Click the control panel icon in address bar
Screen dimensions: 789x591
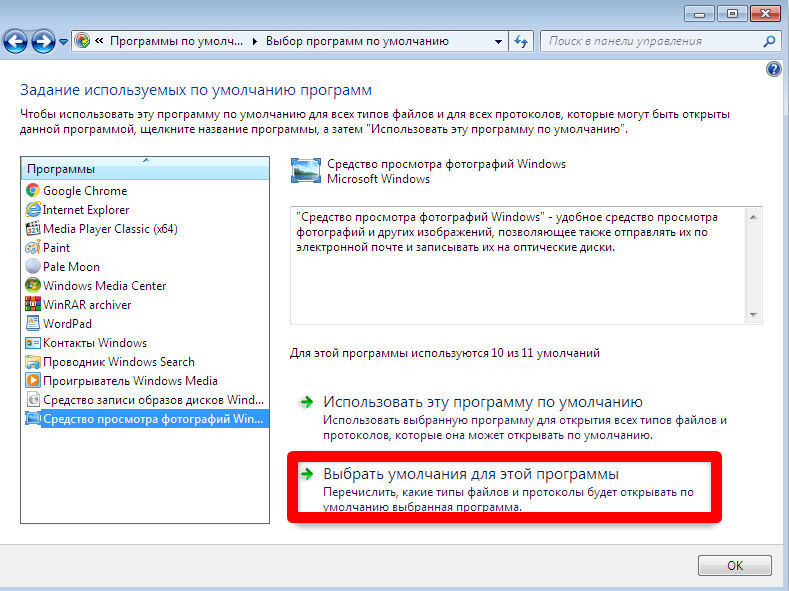pyautogui.click(x=82, y=41)
